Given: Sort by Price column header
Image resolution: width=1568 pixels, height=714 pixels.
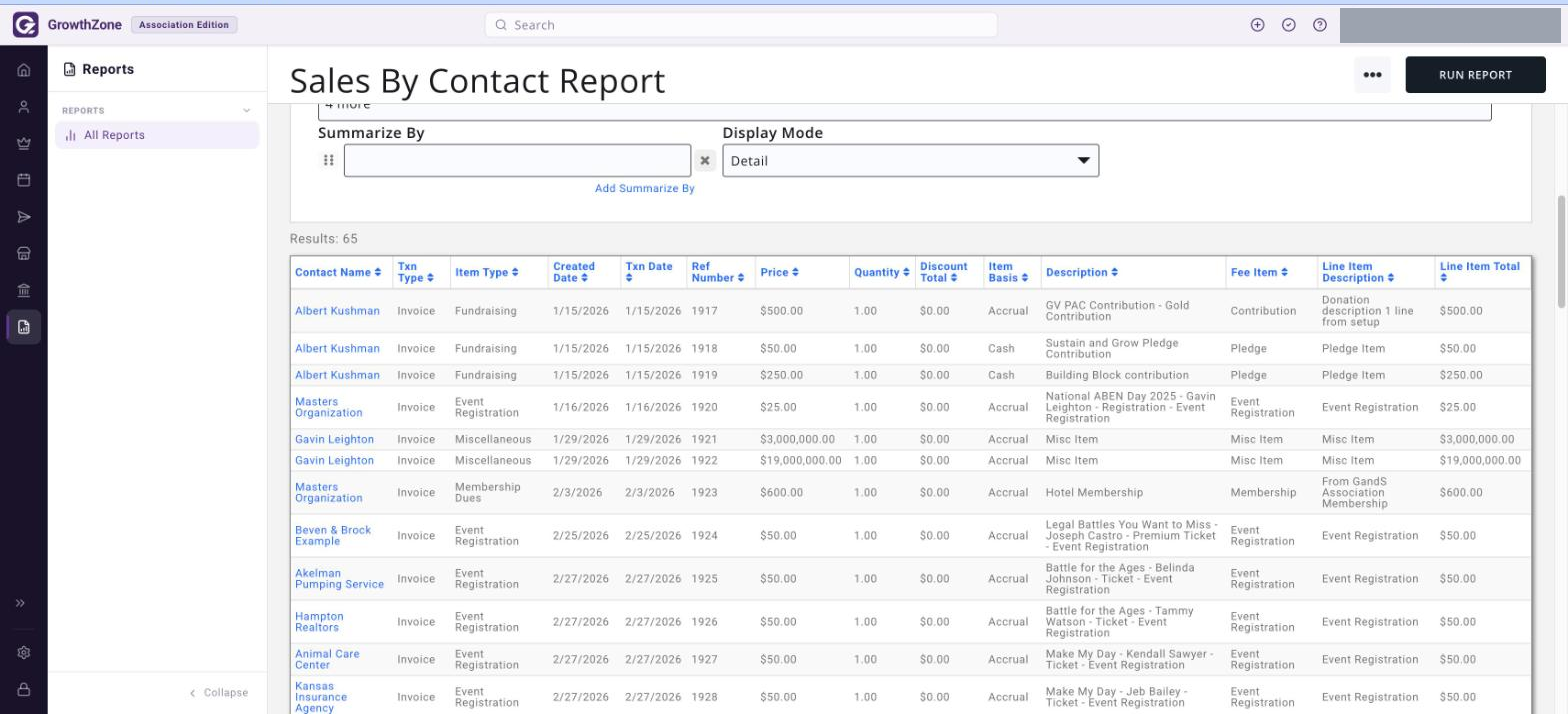Looking at the screenshot, I should [x=778, y=272].
